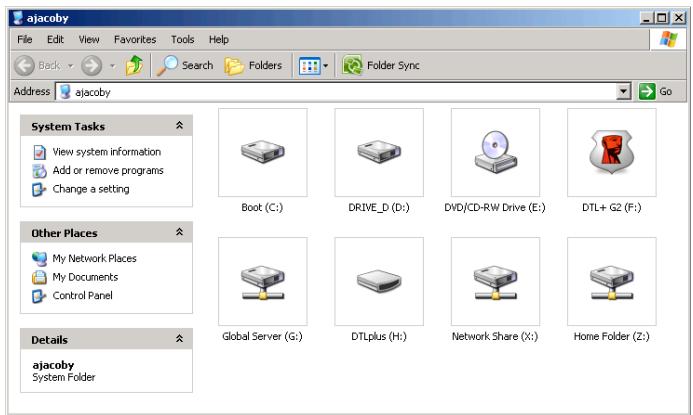Viewport: 693px width, 415px height.
Task: Open the File menu
Action: click(x=25, y=39)
